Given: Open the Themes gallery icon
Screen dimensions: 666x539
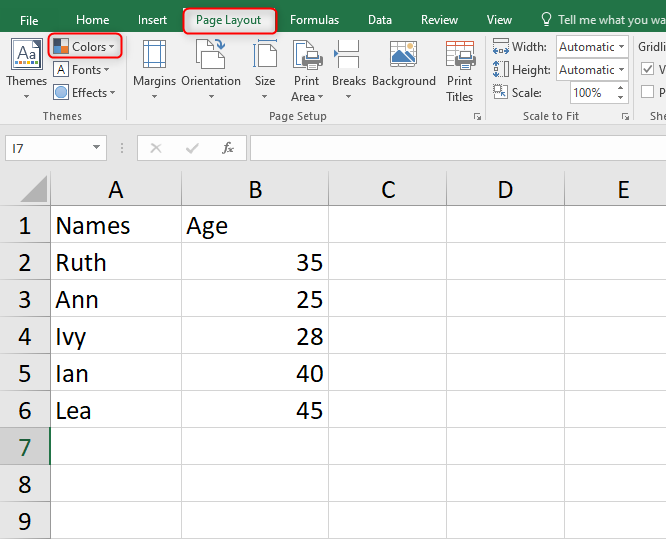Looking at the screenshot, I should (x=27, y=54).
